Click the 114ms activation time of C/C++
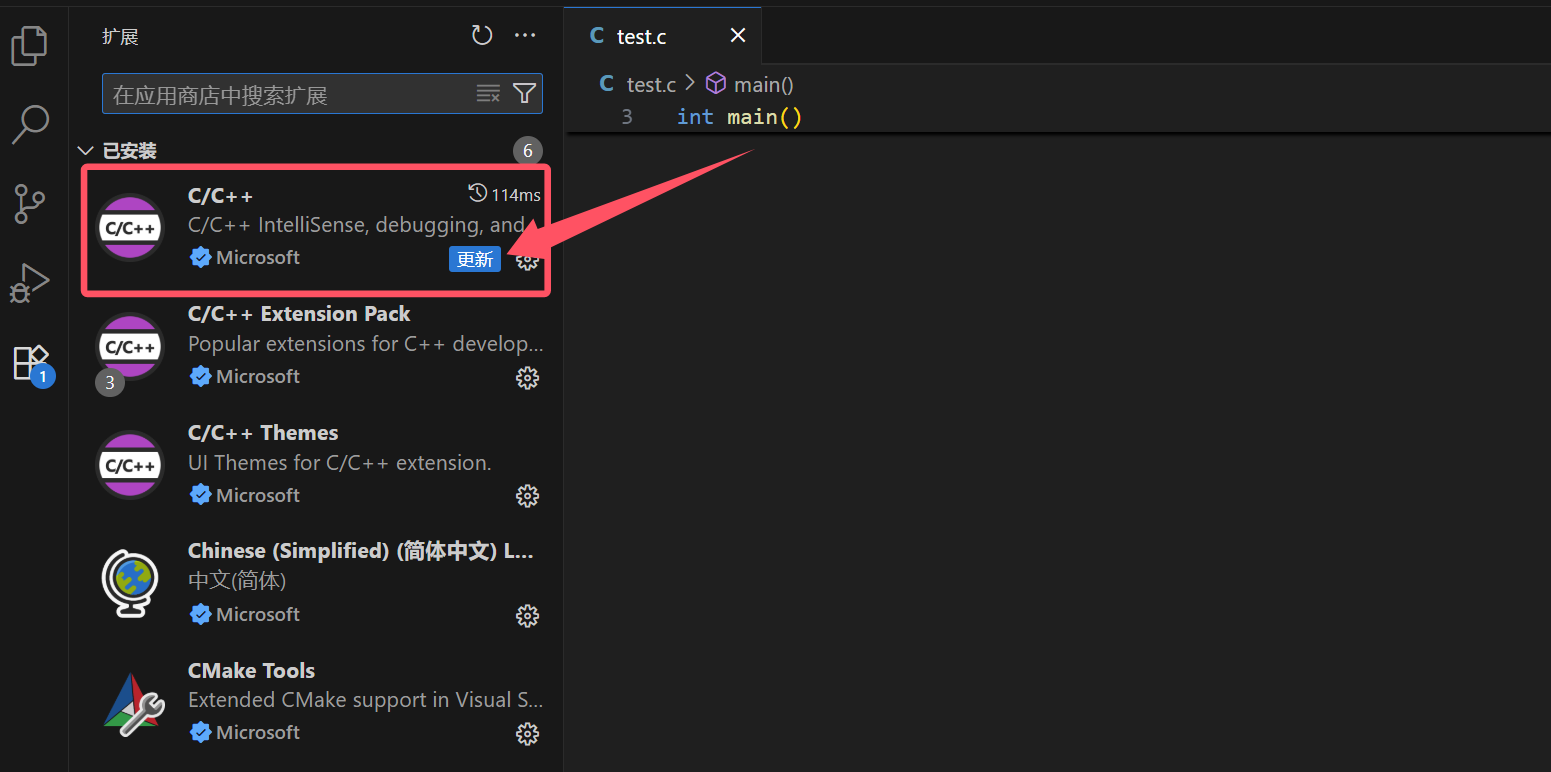This screenshot has width=1551, height=772. pyautogui.click(x=505, y=194)
